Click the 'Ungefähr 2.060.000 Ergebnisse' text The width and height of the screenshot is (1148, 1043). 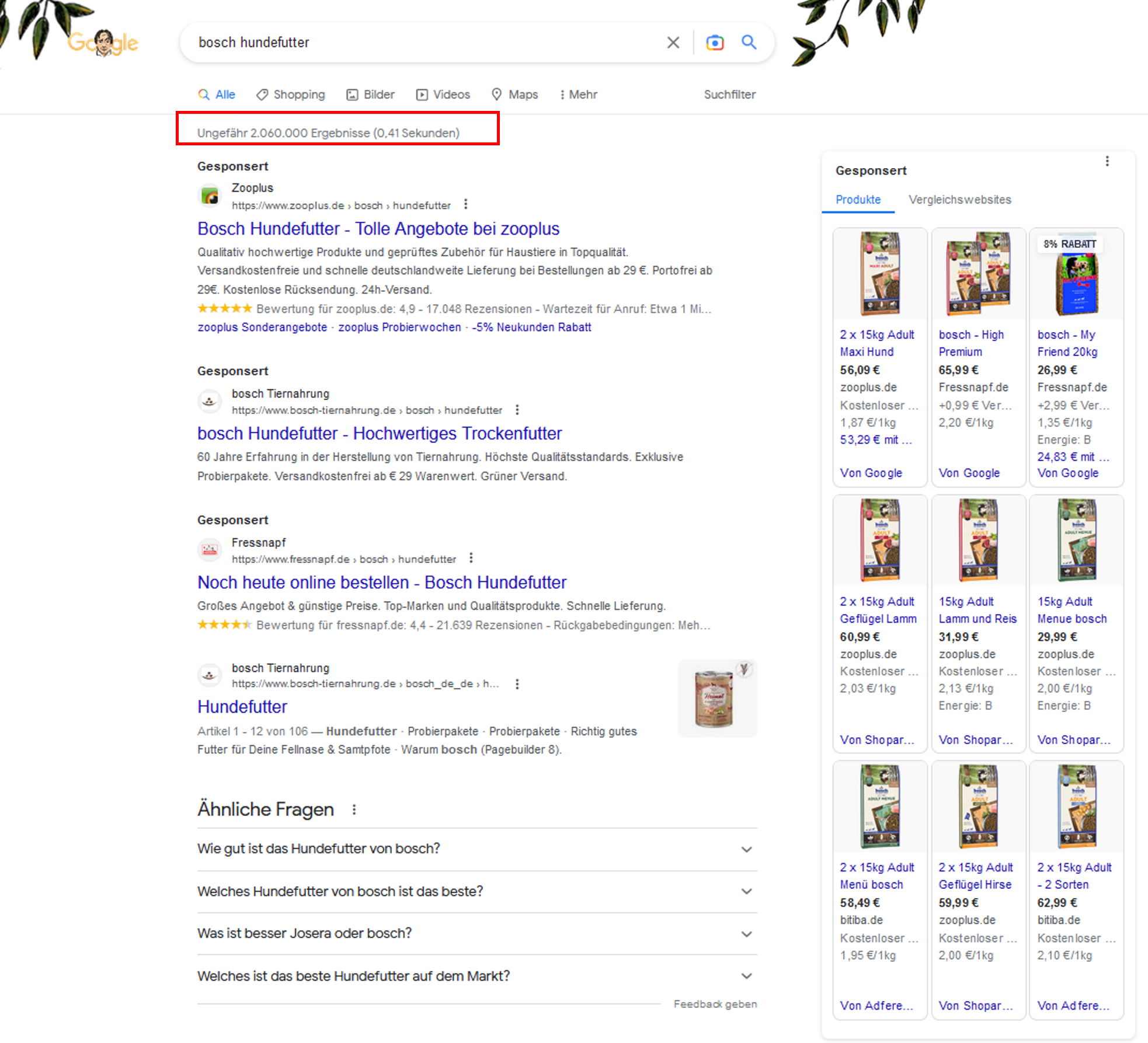tap(328, 133)
